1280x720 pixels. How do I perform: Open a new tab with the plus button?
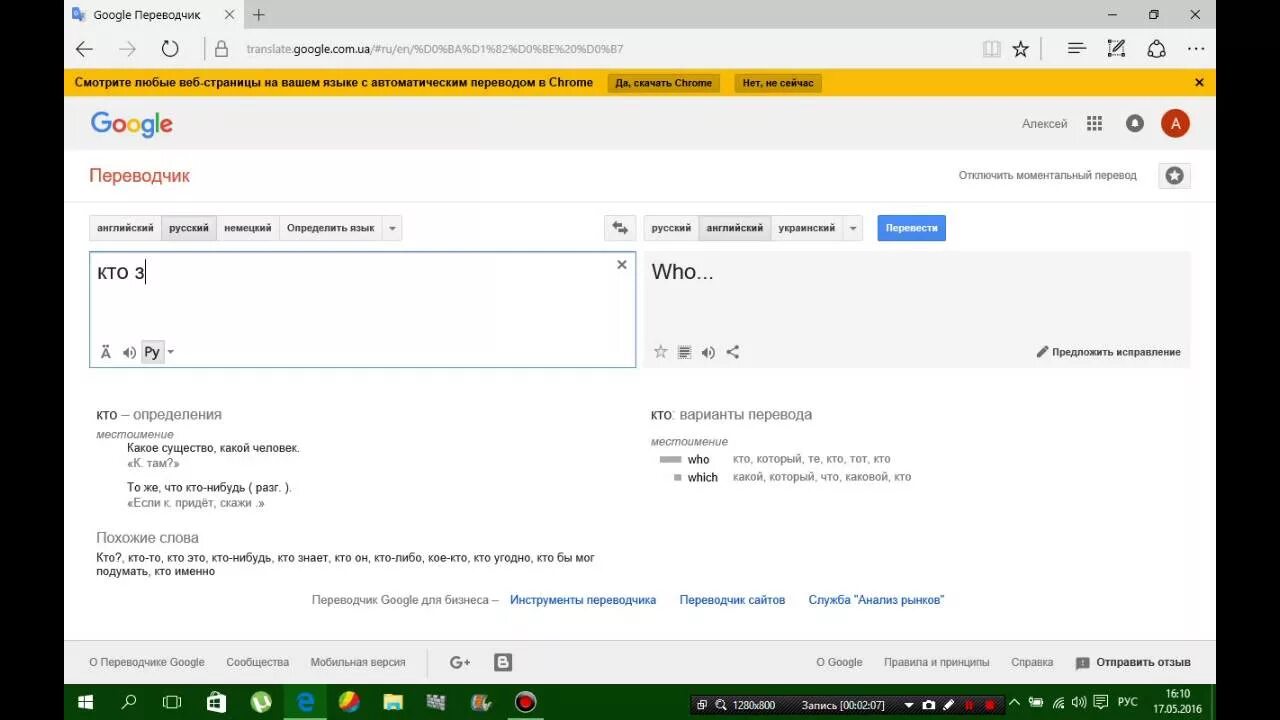click(259, 15)
